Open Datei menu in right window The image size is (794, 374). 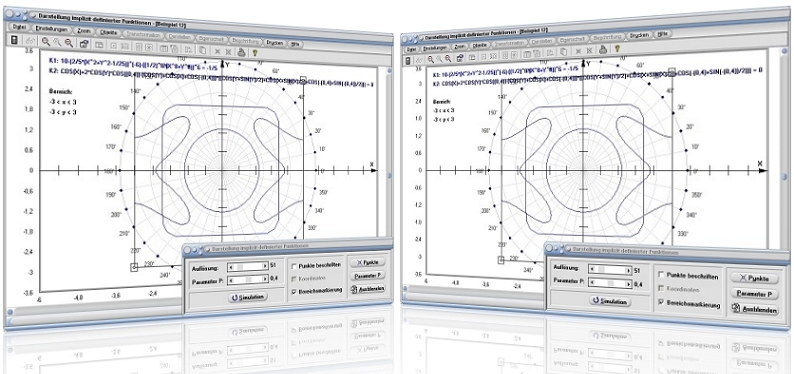point(411,50)
